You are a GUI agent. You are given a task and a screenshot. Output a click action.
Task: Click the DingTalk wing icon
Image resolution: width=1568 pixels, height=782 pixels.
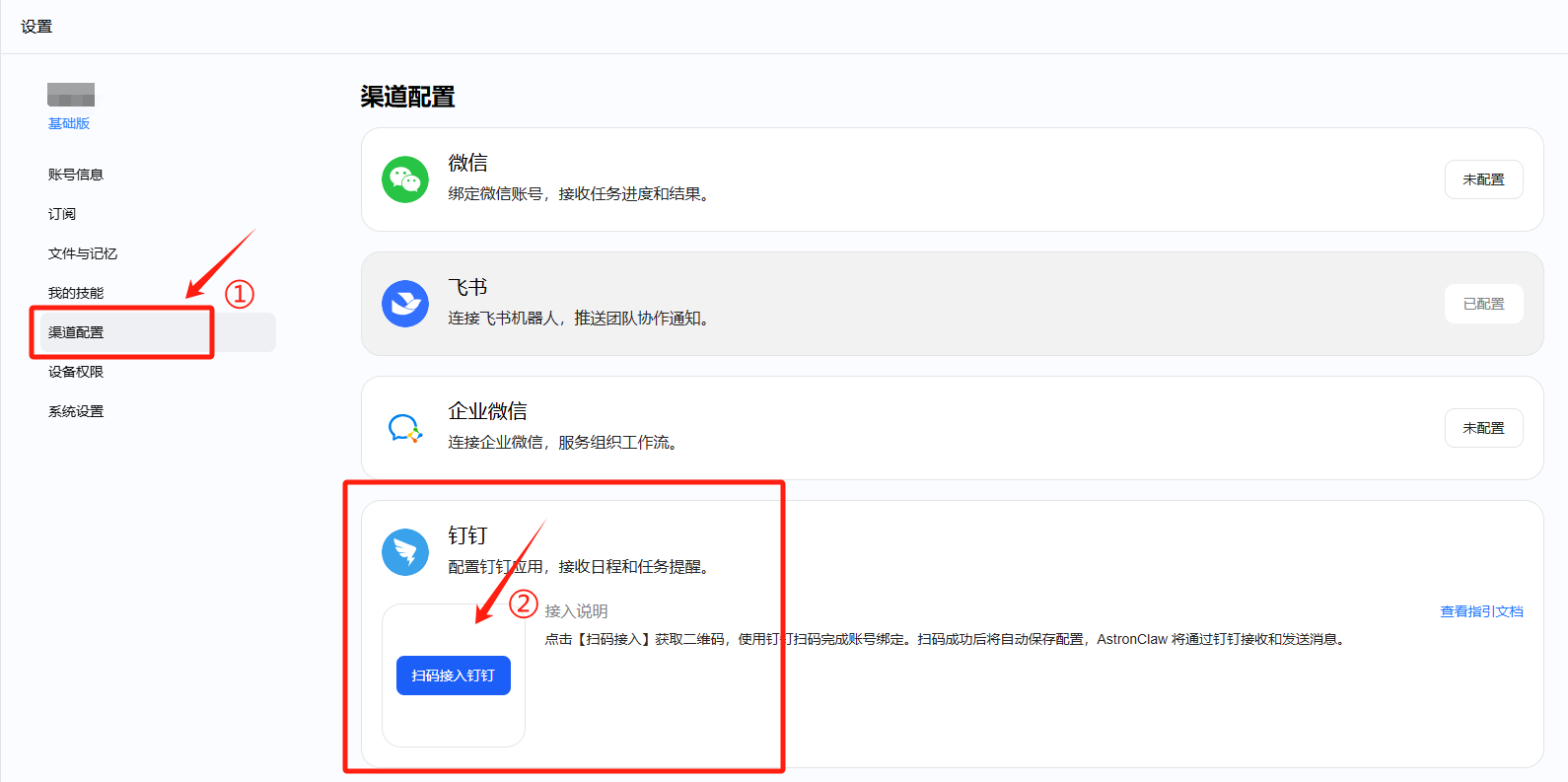click(405, 552)
